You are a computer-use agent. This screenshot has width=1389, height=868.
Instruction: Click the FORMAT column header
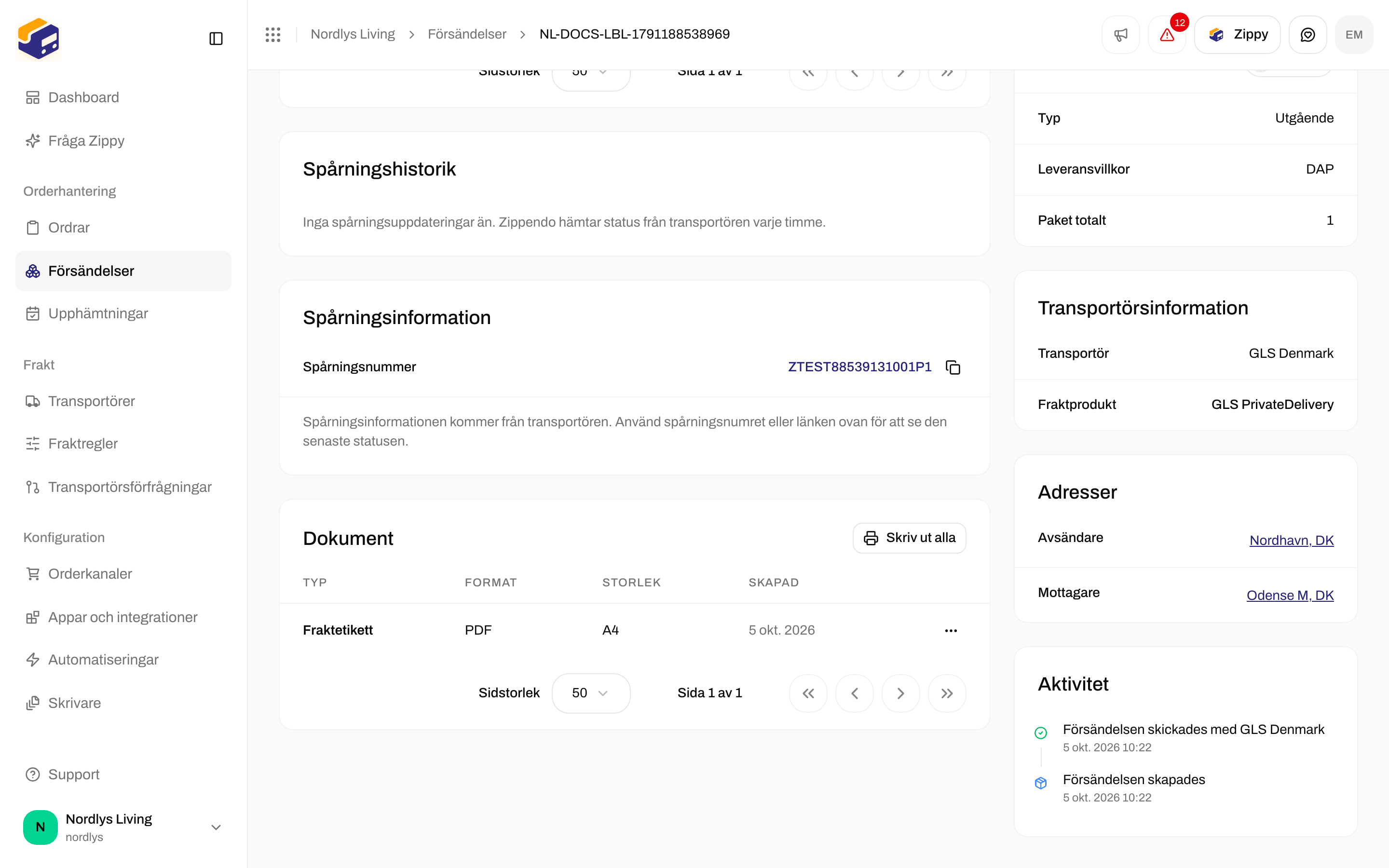click(491, 583)
